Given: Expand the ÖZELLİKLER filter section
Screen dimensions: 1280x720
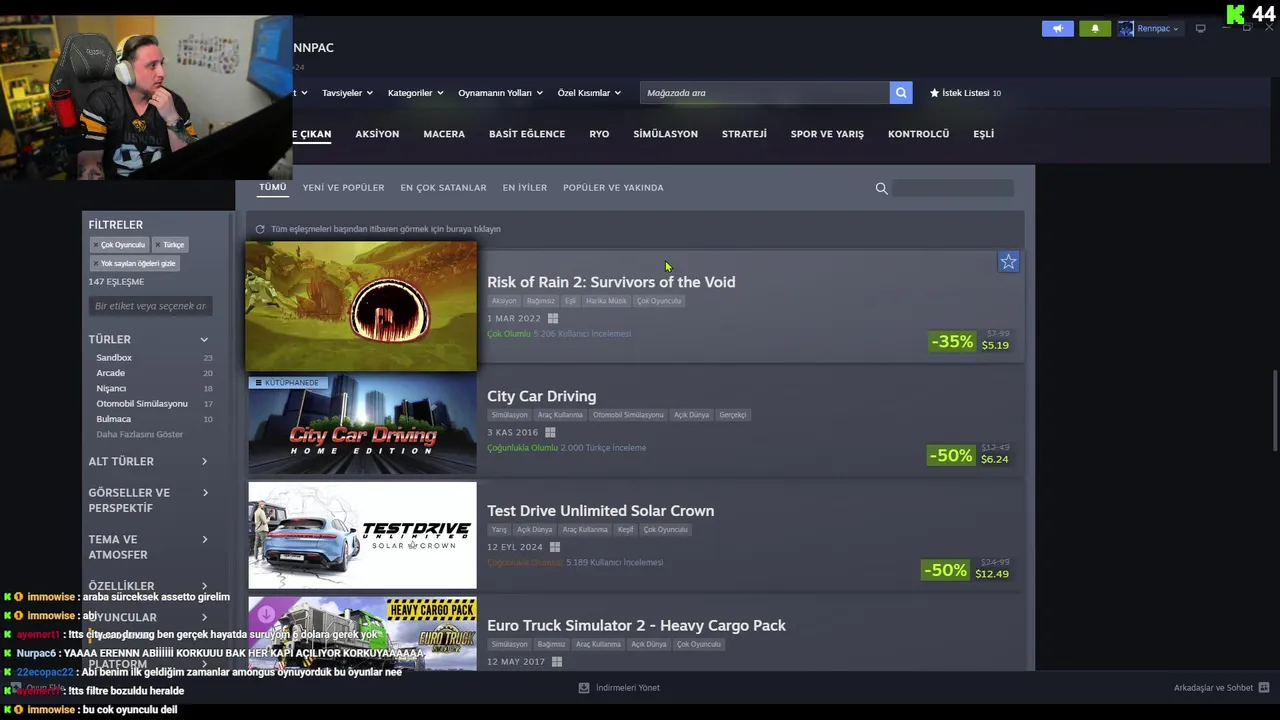Looking at the screenshot, I should coord(150,586).
